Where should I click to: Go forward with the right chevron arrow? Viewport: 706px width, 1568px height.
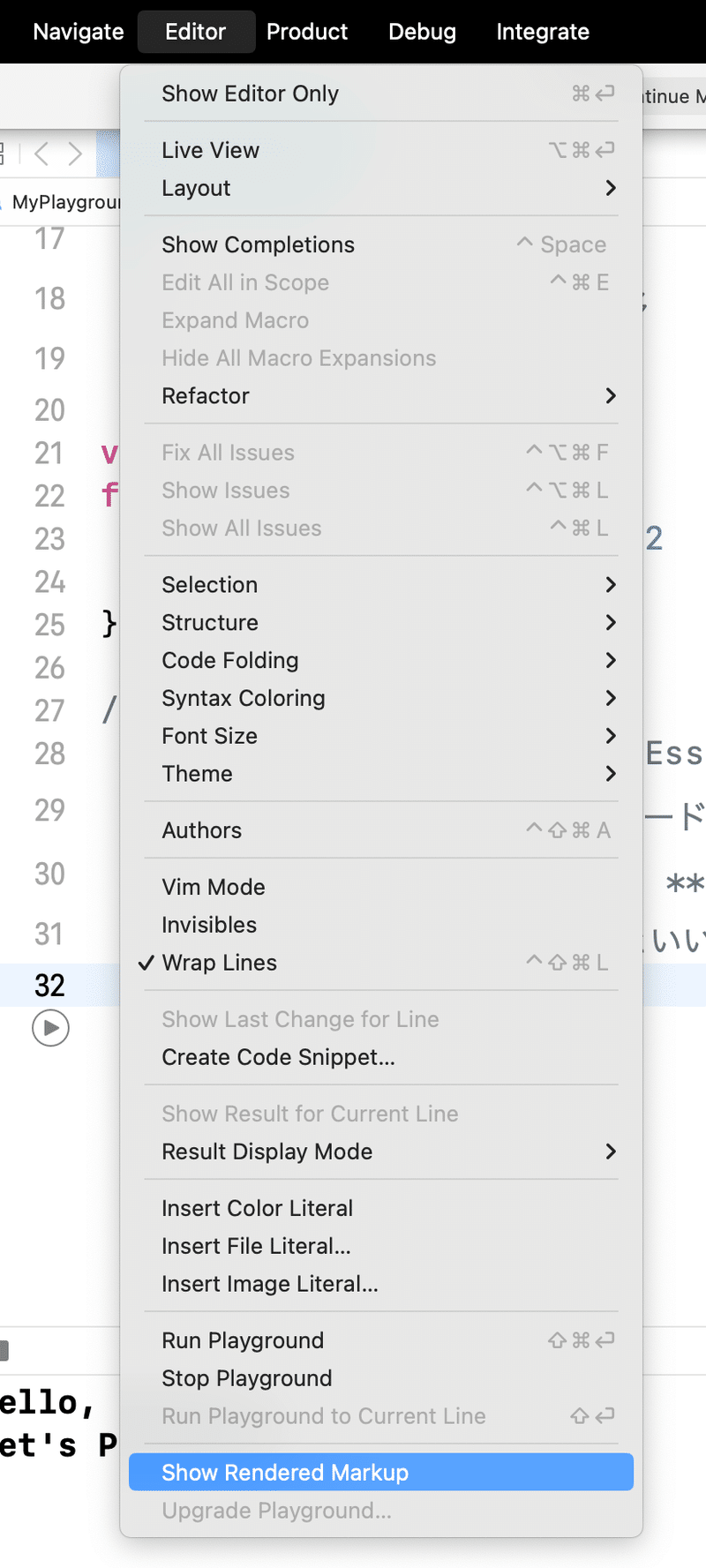tap(76, 154)
